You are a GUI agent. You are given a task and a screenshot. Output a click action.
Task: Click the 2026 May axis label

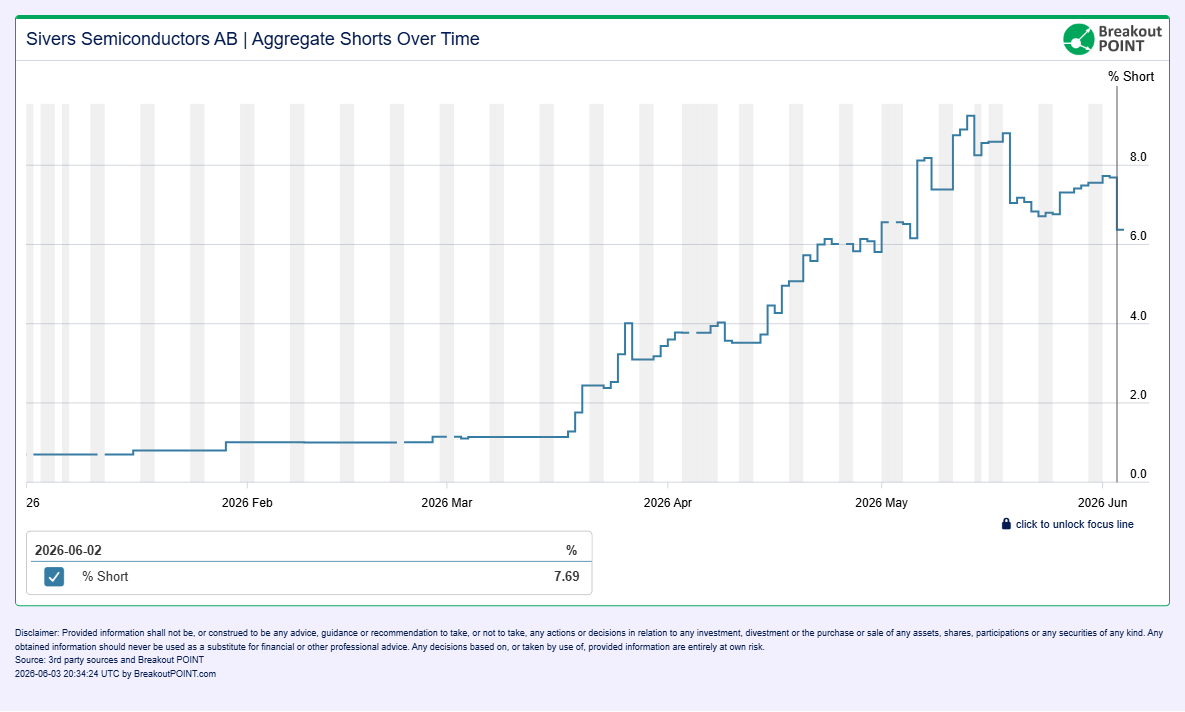point(881,503)
